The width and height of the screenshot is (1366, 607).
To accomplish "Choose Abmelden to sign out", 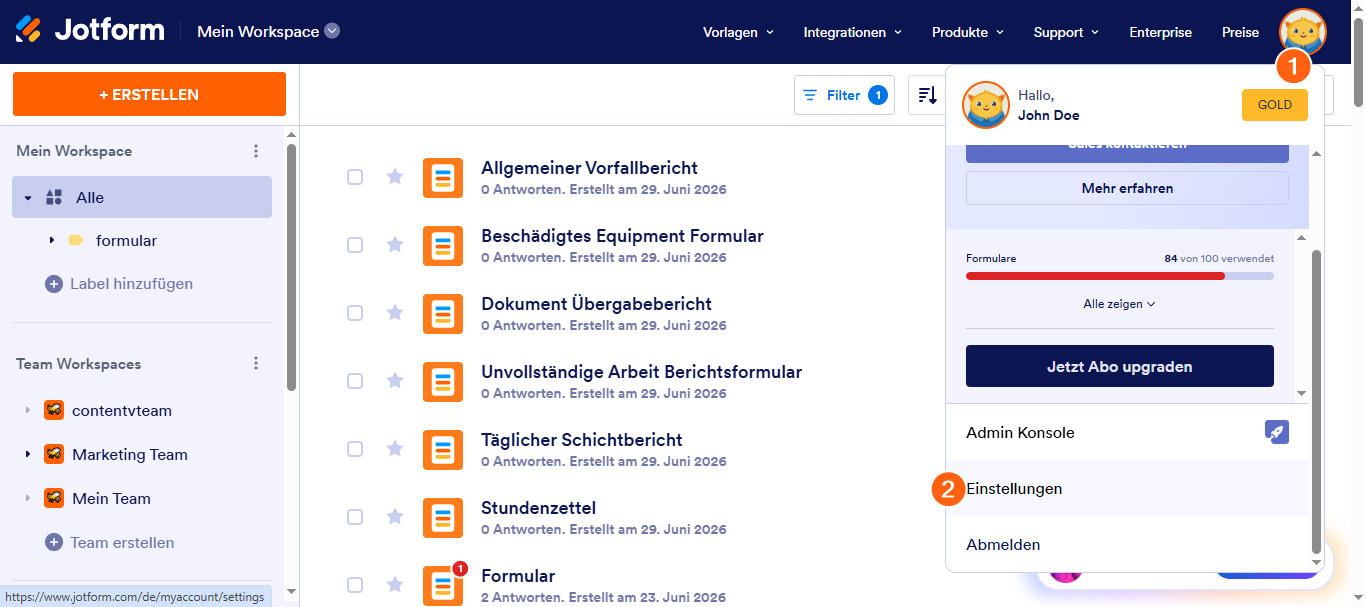I will [1127, 545].
